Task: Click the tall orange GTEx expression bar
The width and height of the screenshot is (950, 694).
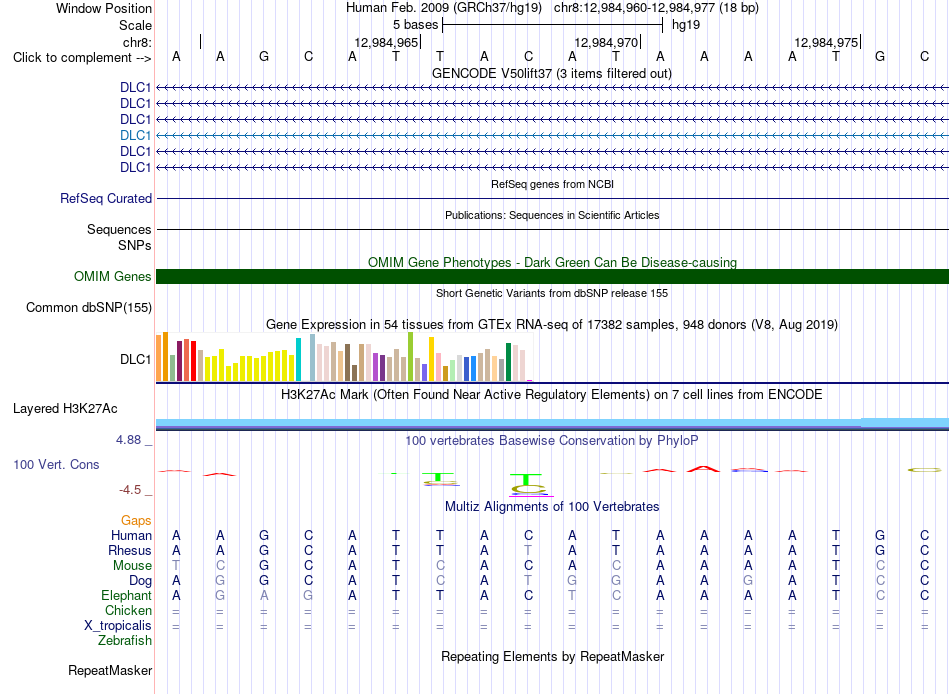Action: pos(165,356)
